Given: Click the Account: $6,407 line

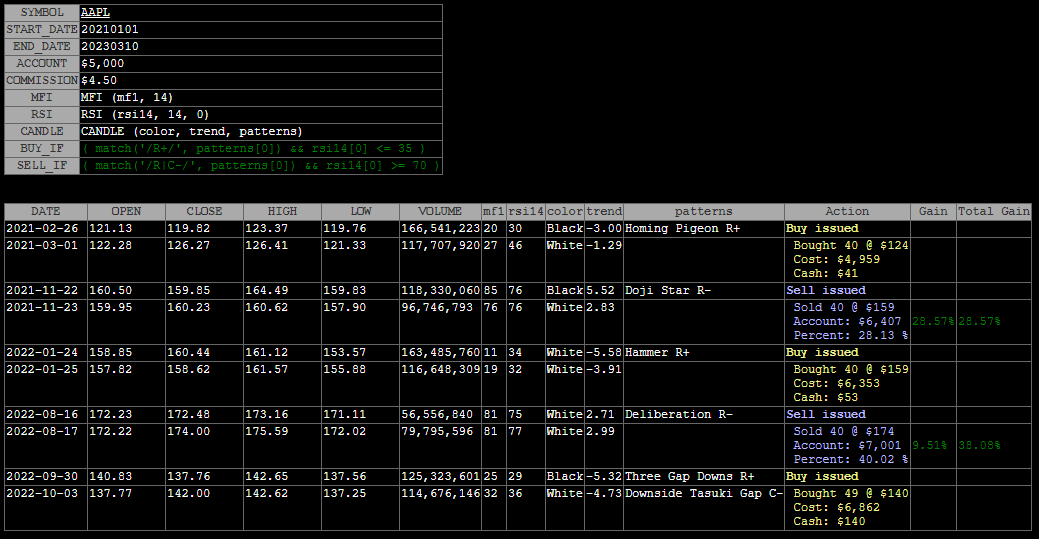Looking at the screenshot, I should click(848, 322).
